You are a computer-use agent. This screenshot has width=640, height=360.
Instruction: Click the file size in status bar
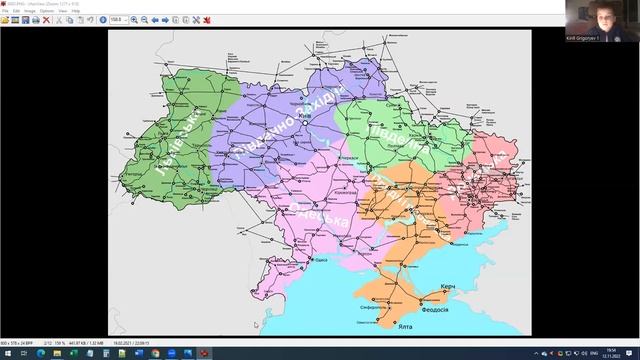pos(86,343)
